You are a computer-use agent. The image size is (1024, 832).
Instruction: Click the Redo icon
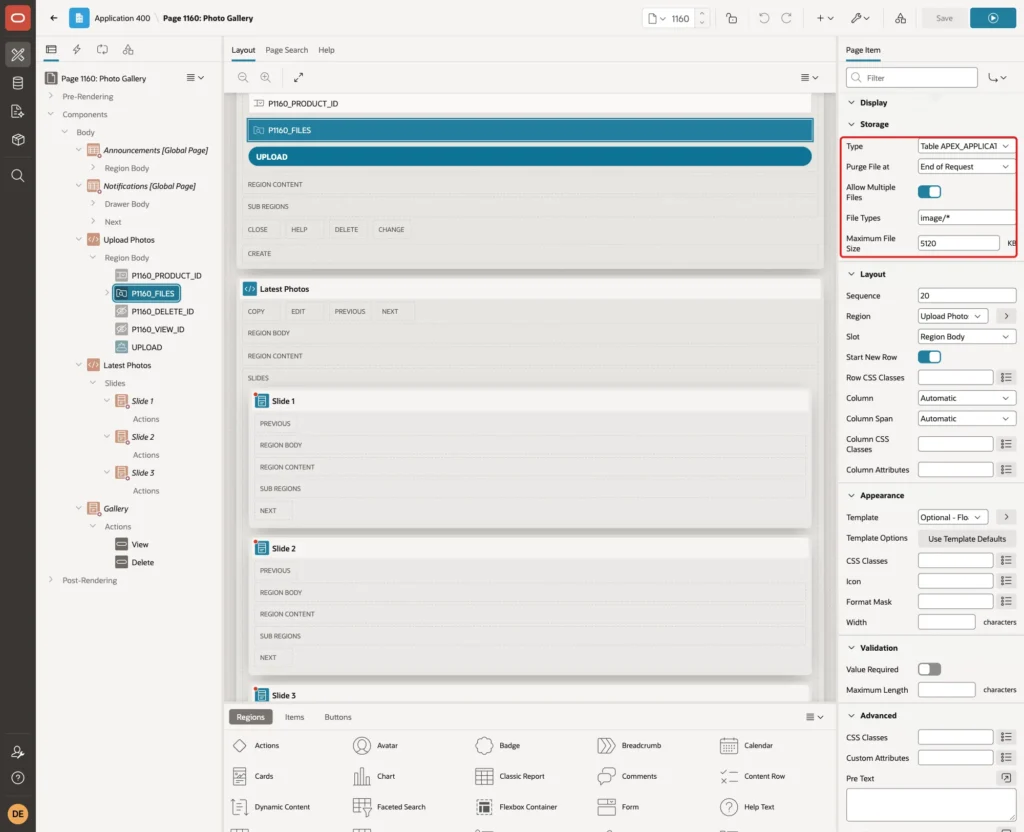[786, 18]
